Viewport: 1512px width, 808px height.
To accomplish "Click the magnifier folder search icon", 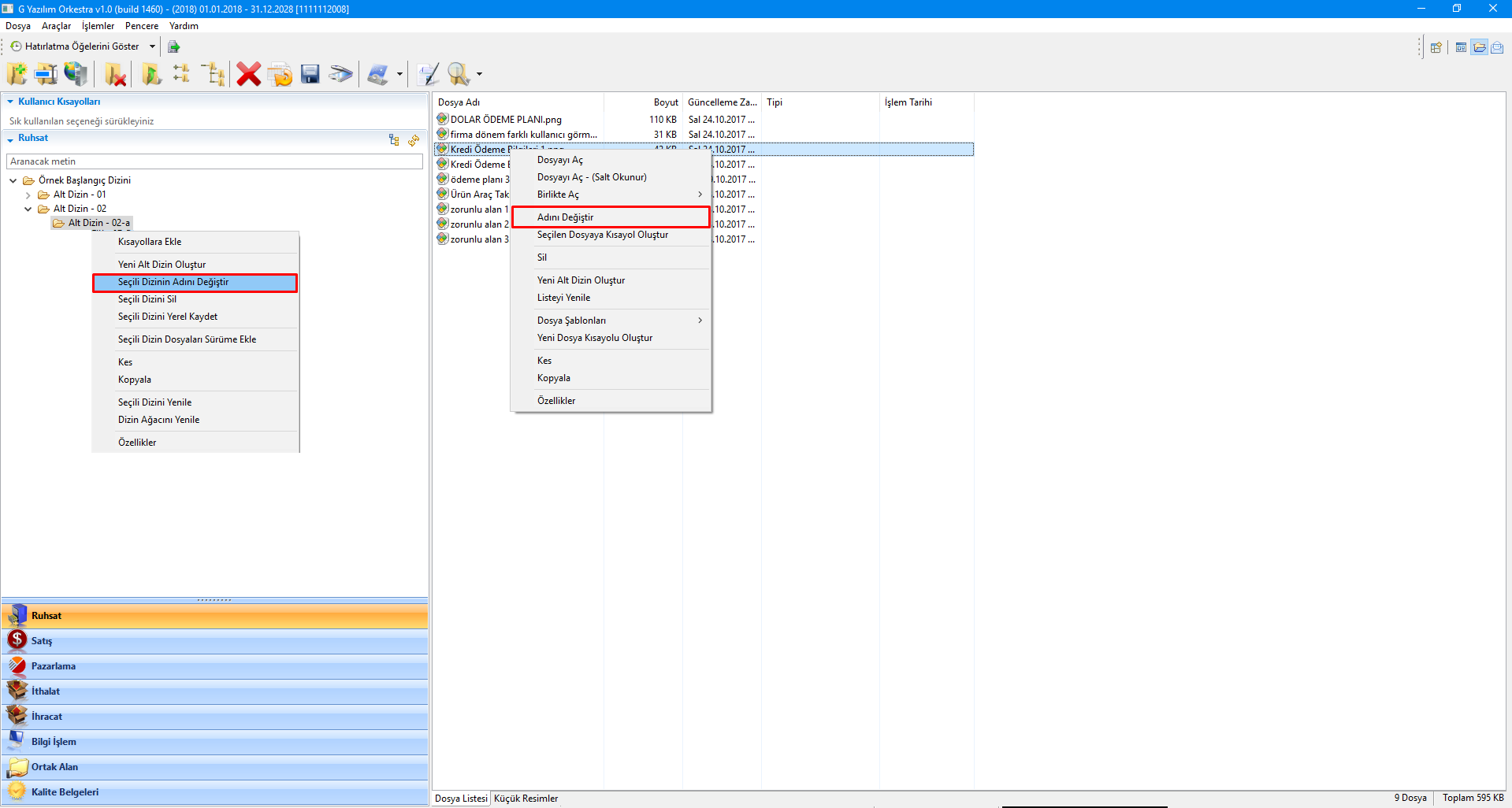I will click(x=459, y=74).
